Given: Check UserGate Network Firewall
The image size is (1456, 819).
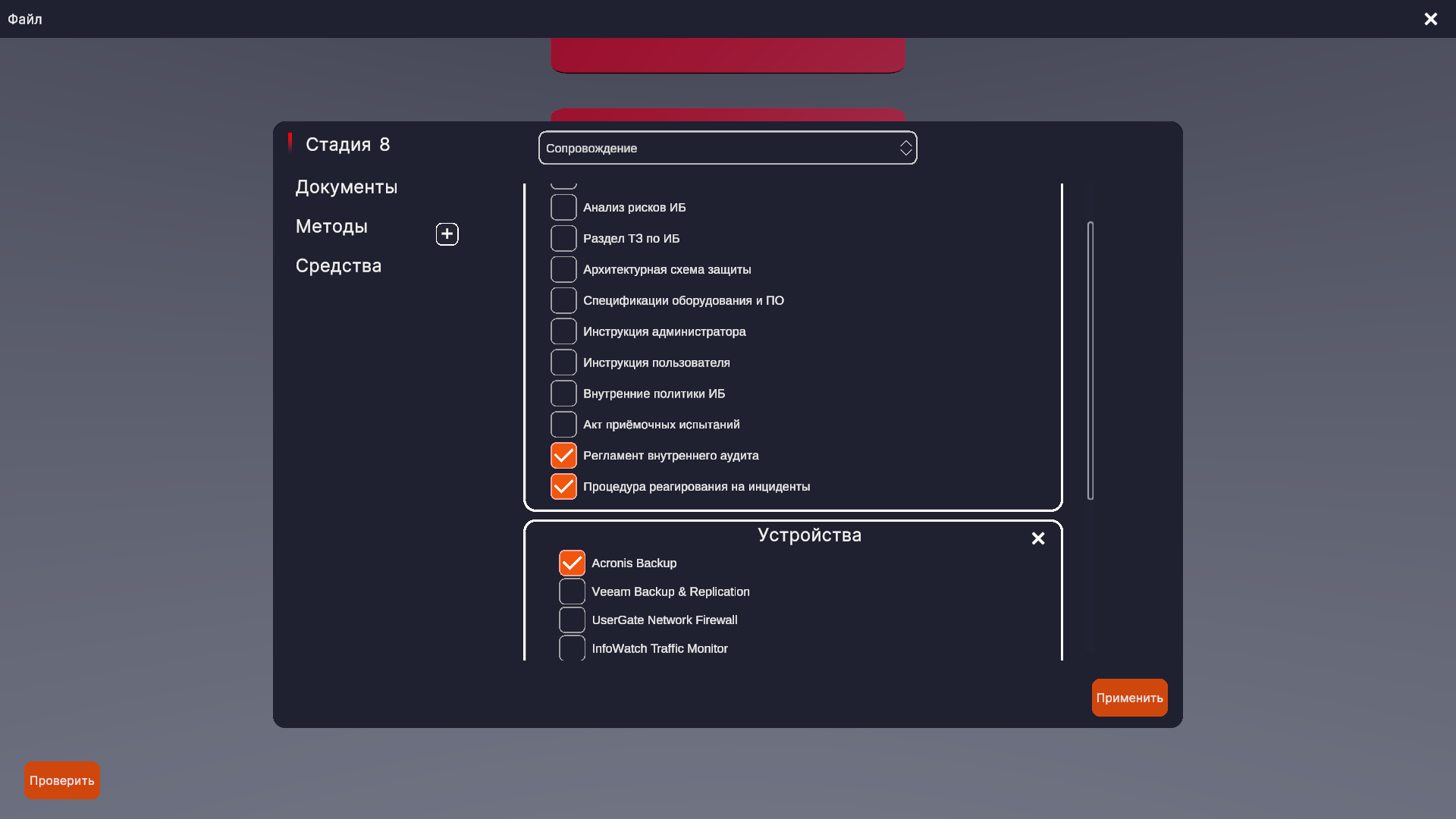Looking at the screenshot, I should (572, 620).
